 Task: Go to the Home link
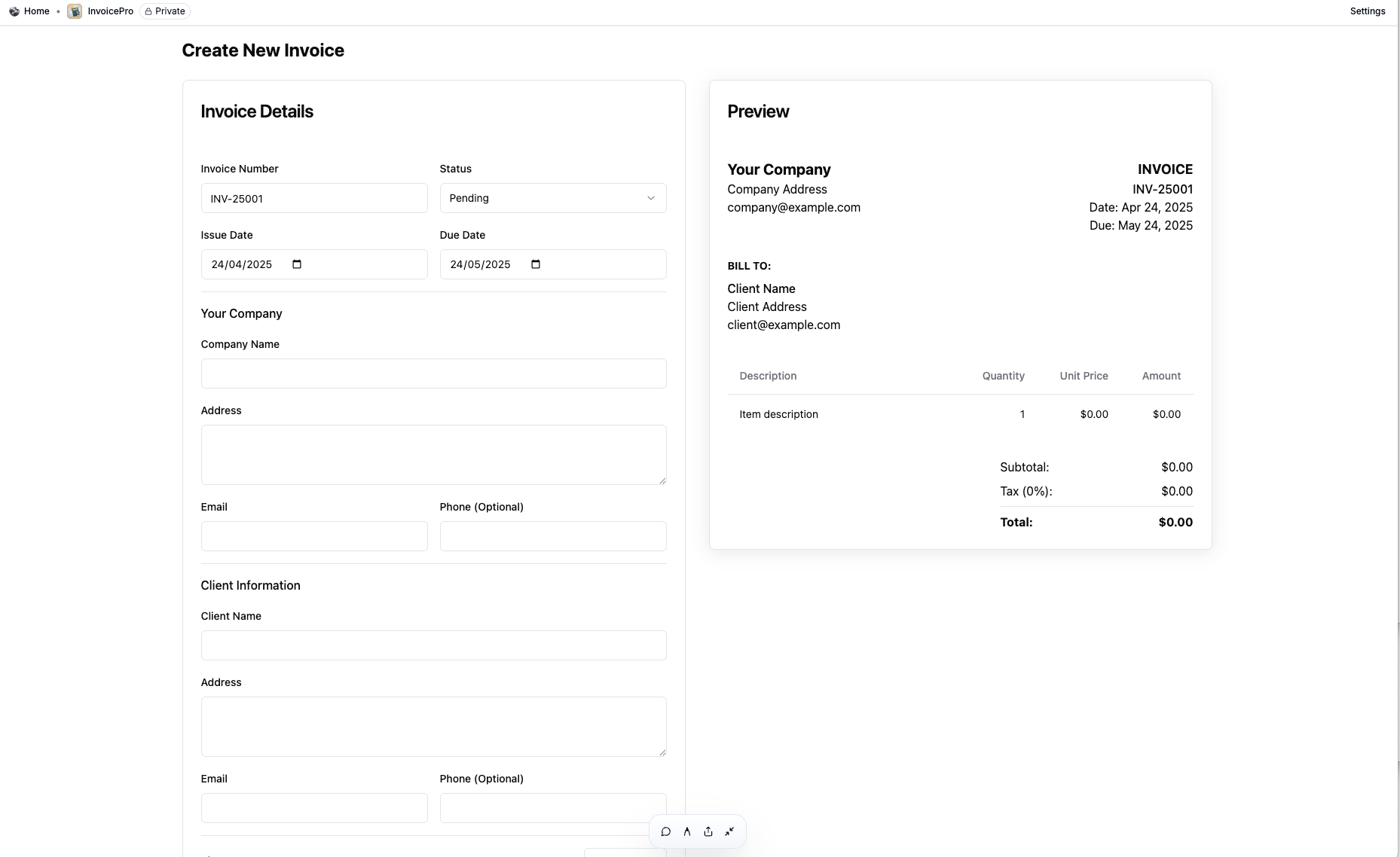click(x=37, y=11)
